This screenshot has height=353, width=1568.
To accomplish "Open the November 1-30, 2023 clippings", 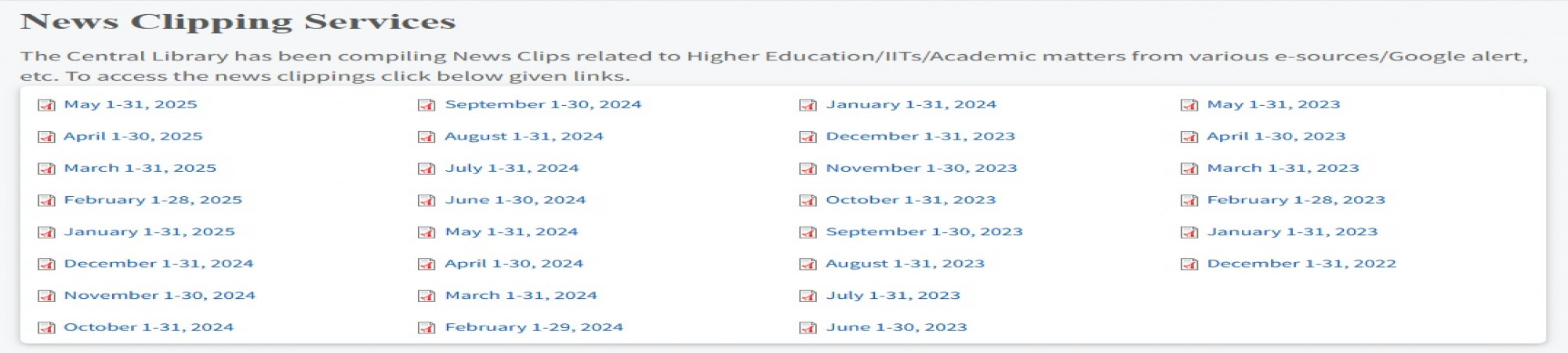I will 922,168.
